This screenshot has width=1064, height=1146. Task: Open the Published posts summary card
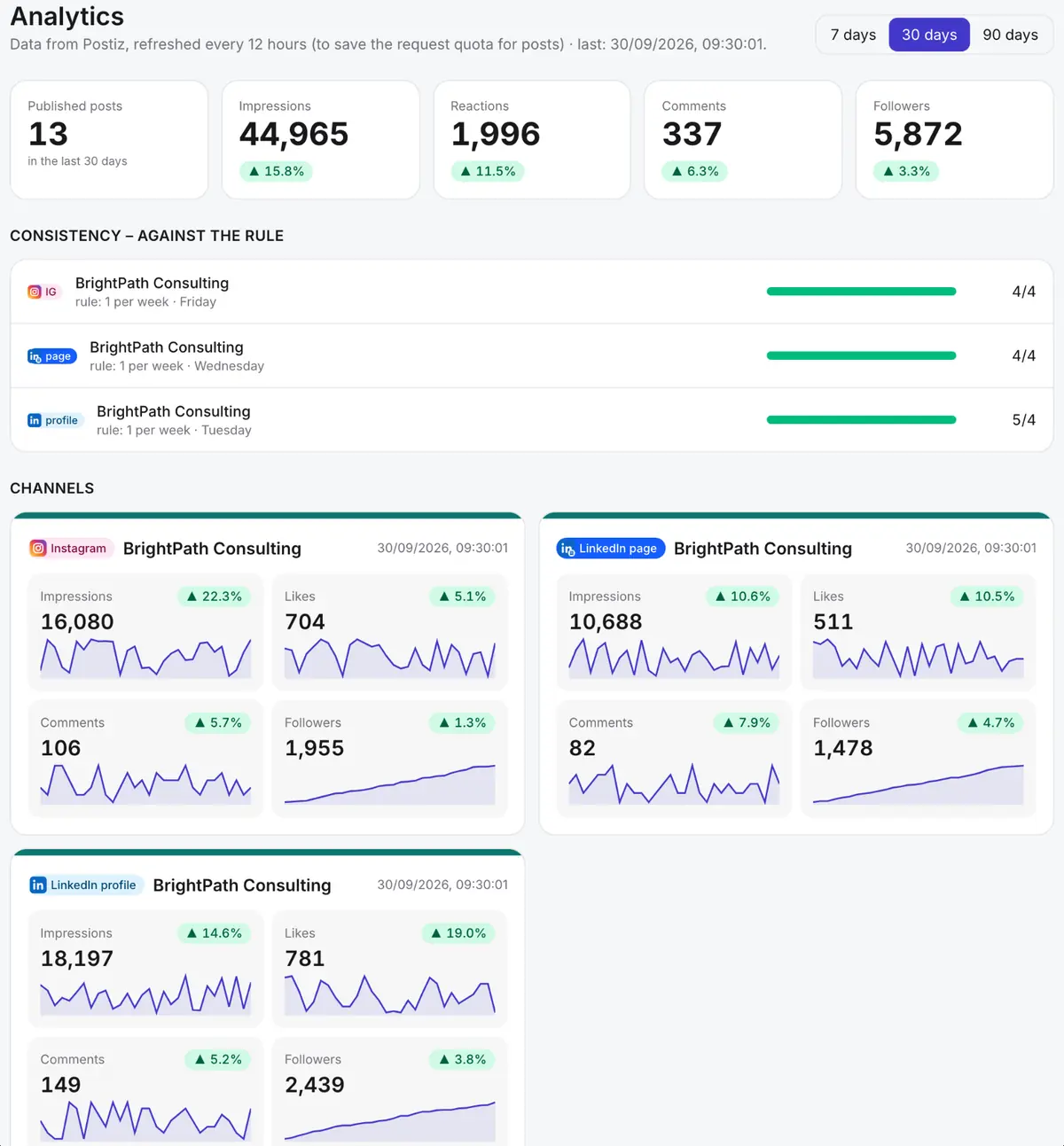(x=109, y=140)
